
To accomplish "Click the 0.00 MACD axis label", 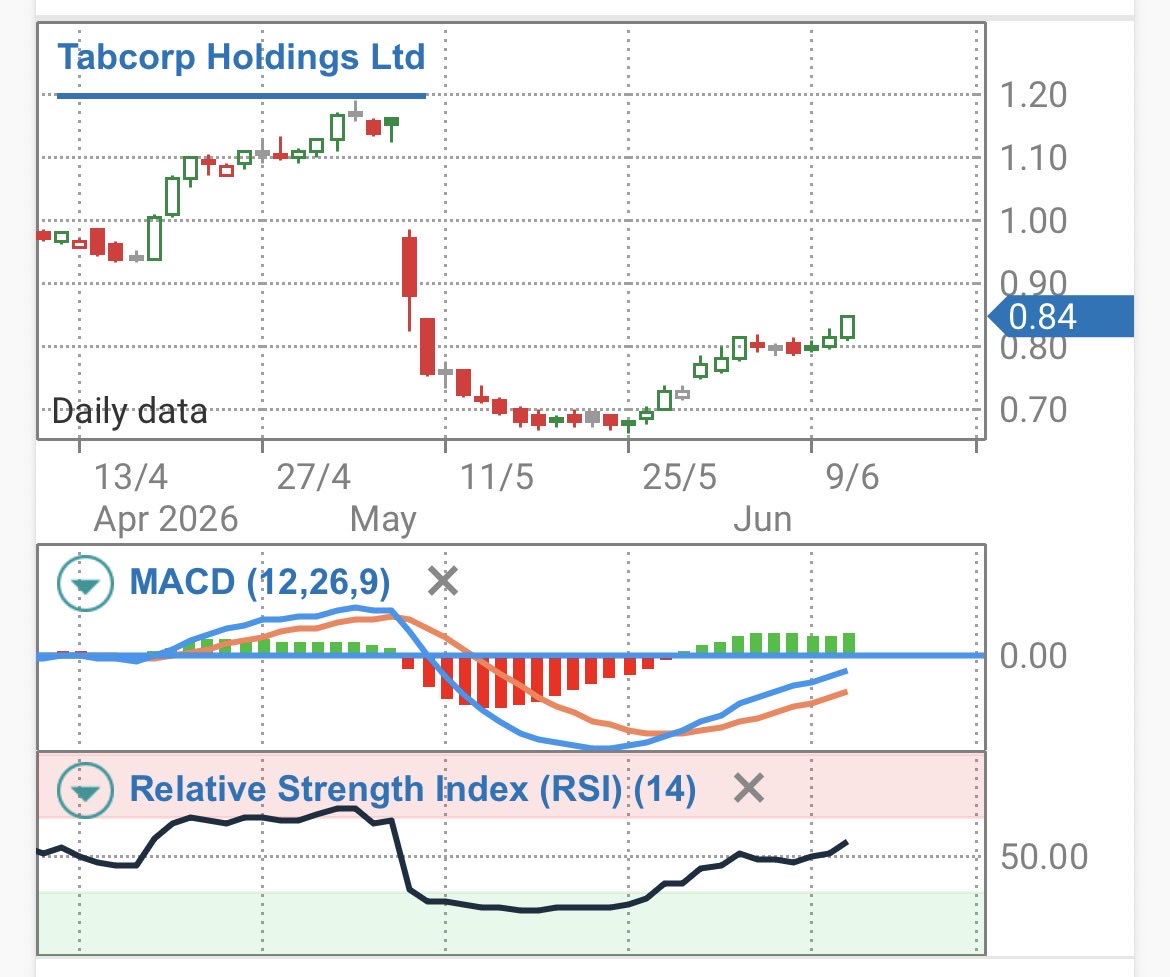I will pos(1033,656).
